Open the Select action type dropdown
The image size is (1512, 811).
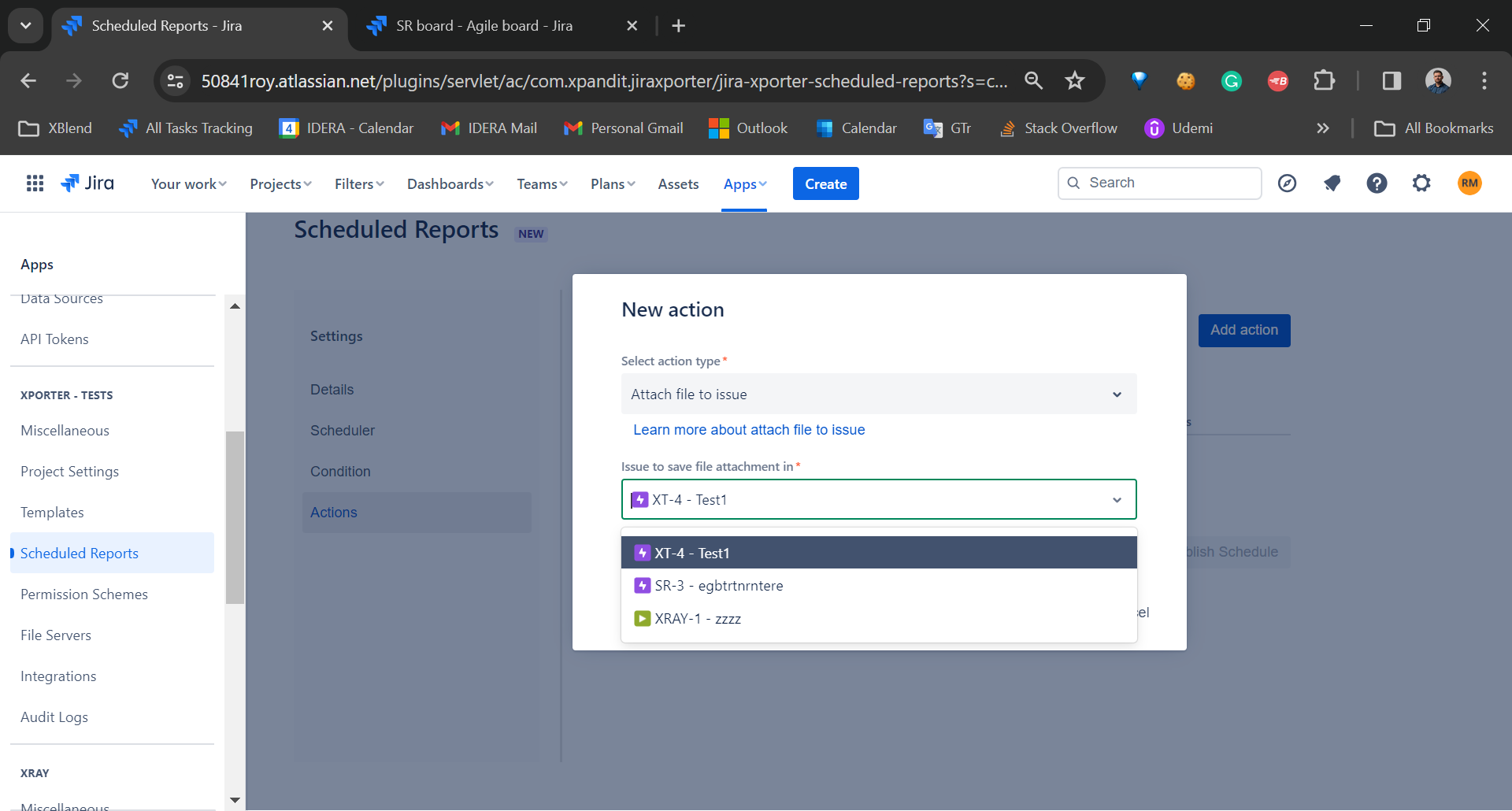coord(878,394)
